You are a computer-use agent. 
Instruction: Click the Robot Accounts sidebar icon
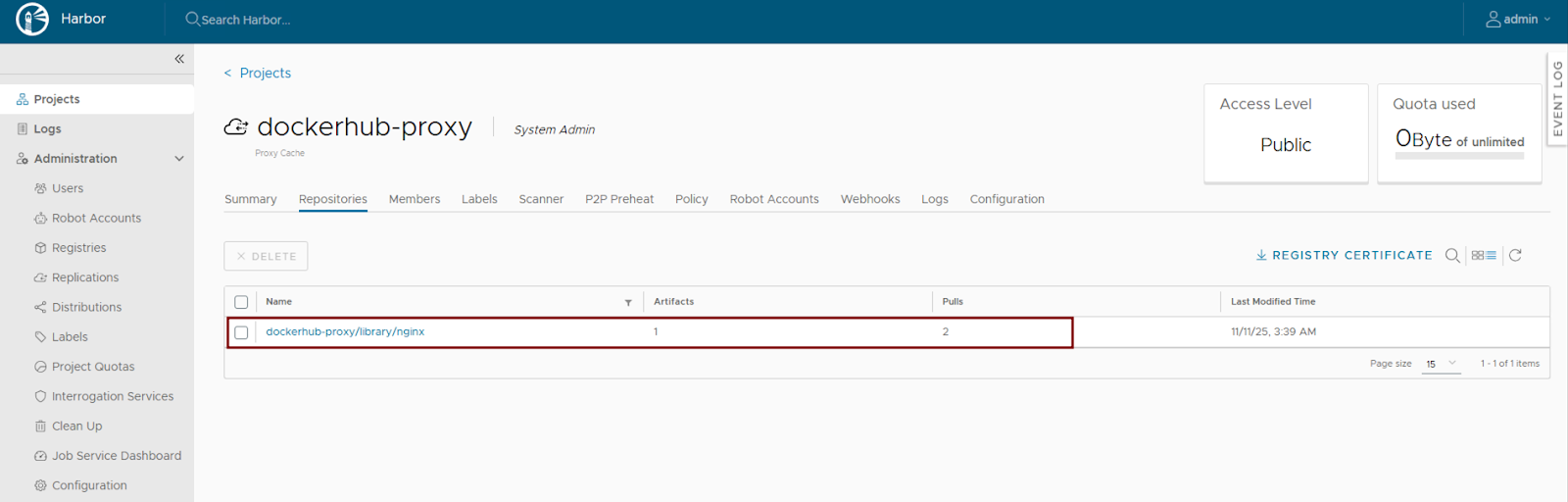[x=40, y=218]
